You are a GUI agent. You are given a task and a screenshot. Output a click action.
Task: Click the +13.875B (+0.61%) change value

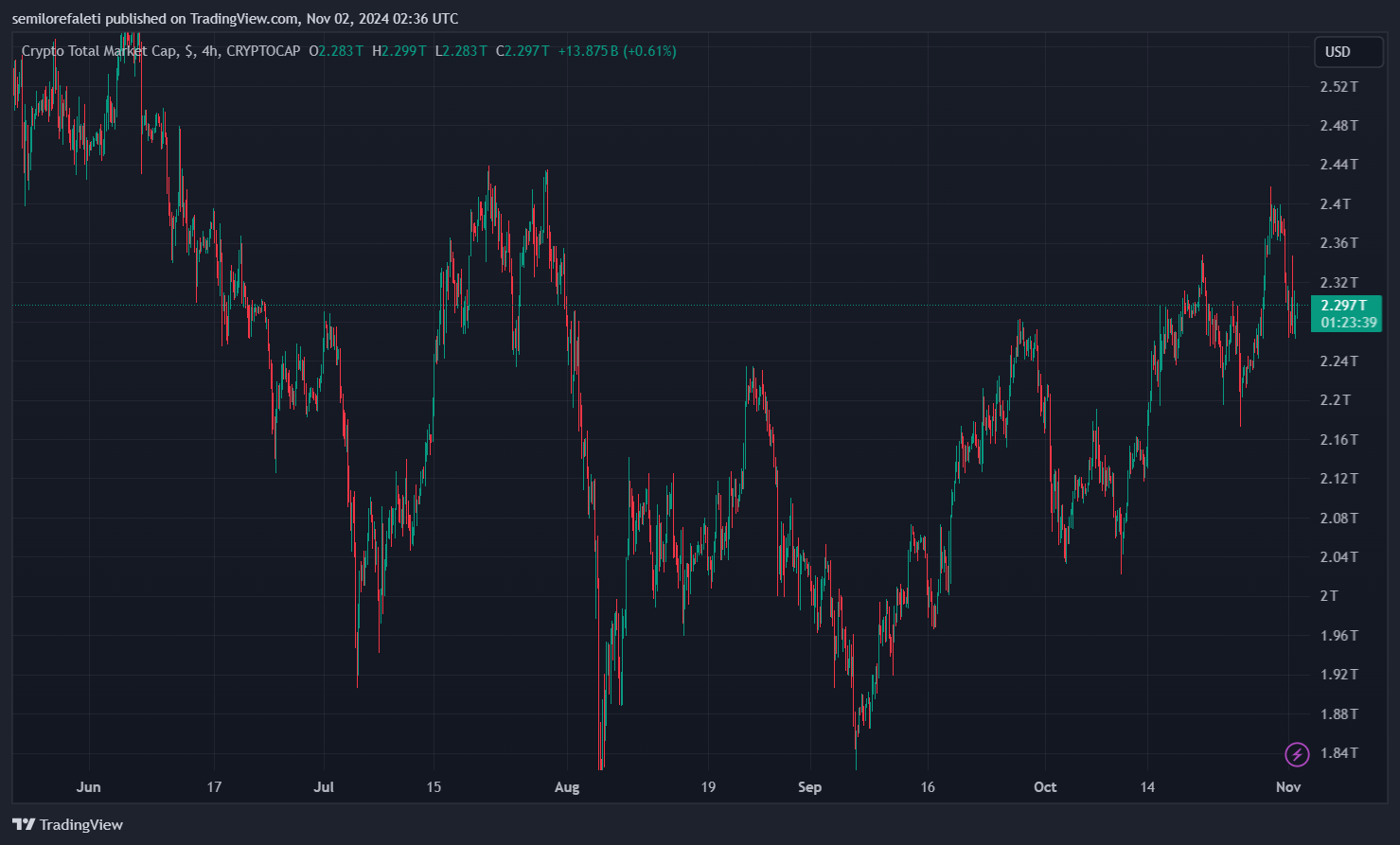pyautogui.click(x=617, y=51)
